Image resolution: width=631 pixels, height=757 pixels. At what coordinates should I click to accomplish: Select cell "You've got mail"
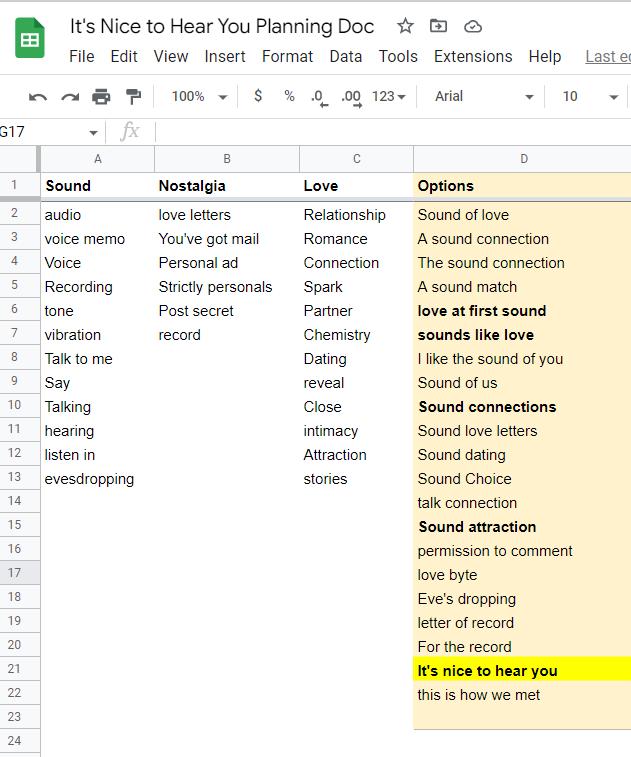click(x=227, y=239)
